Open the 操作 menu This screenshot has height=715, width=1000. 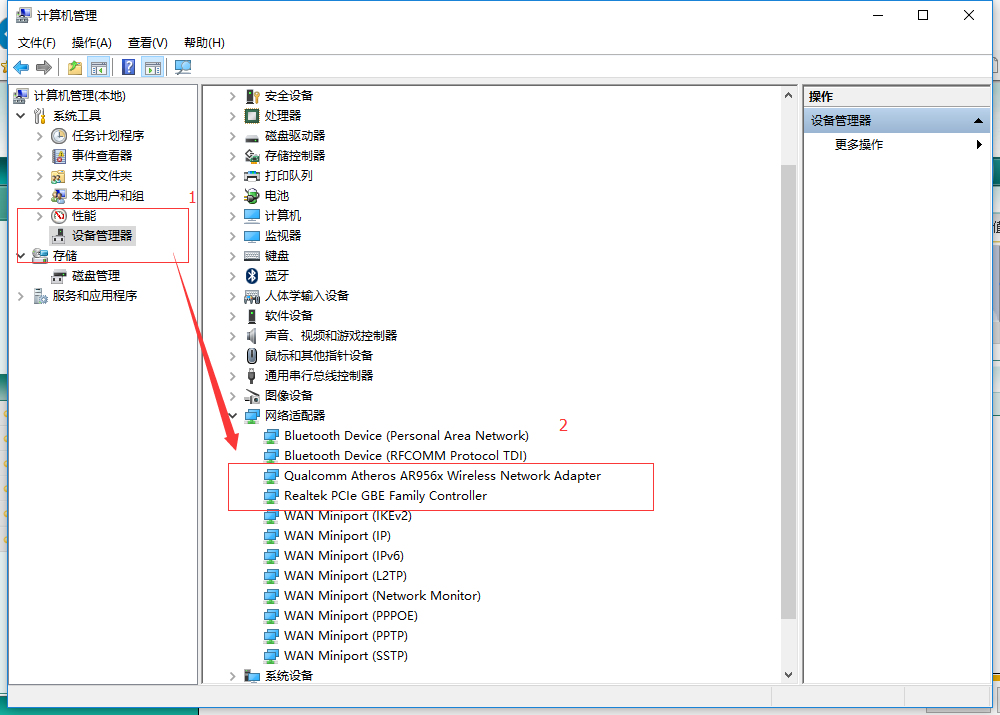91,42
